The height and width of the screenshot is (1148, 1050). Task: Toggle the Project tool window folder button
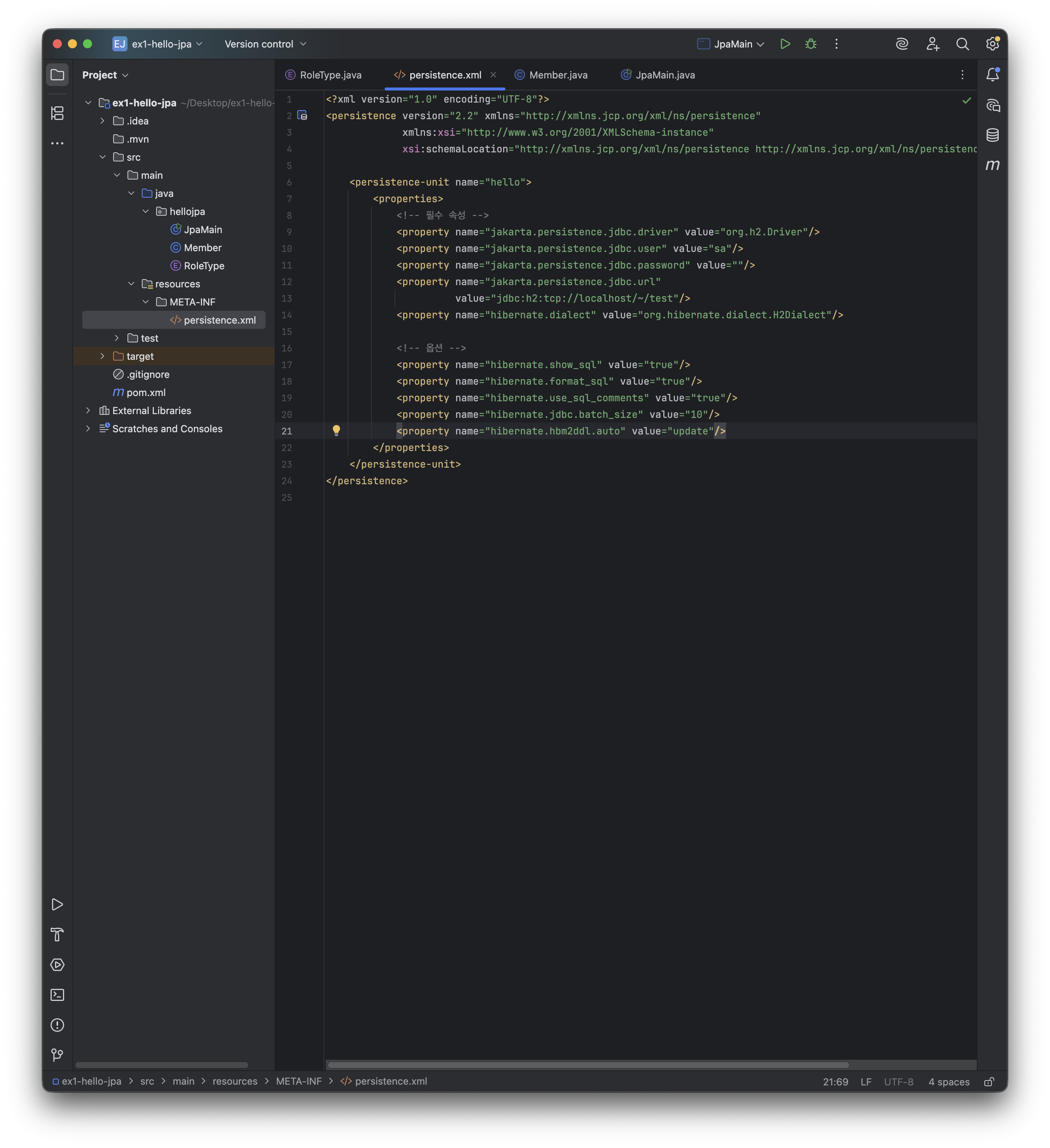[57, 75]
